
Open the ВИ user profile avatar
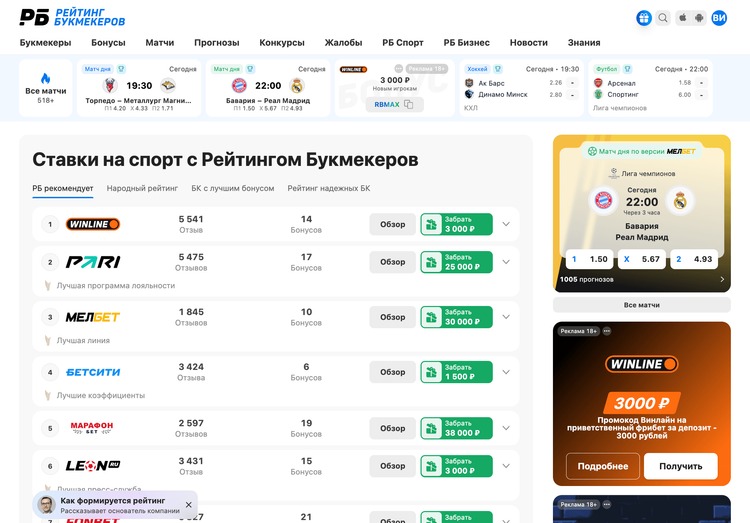pos(719,18)
